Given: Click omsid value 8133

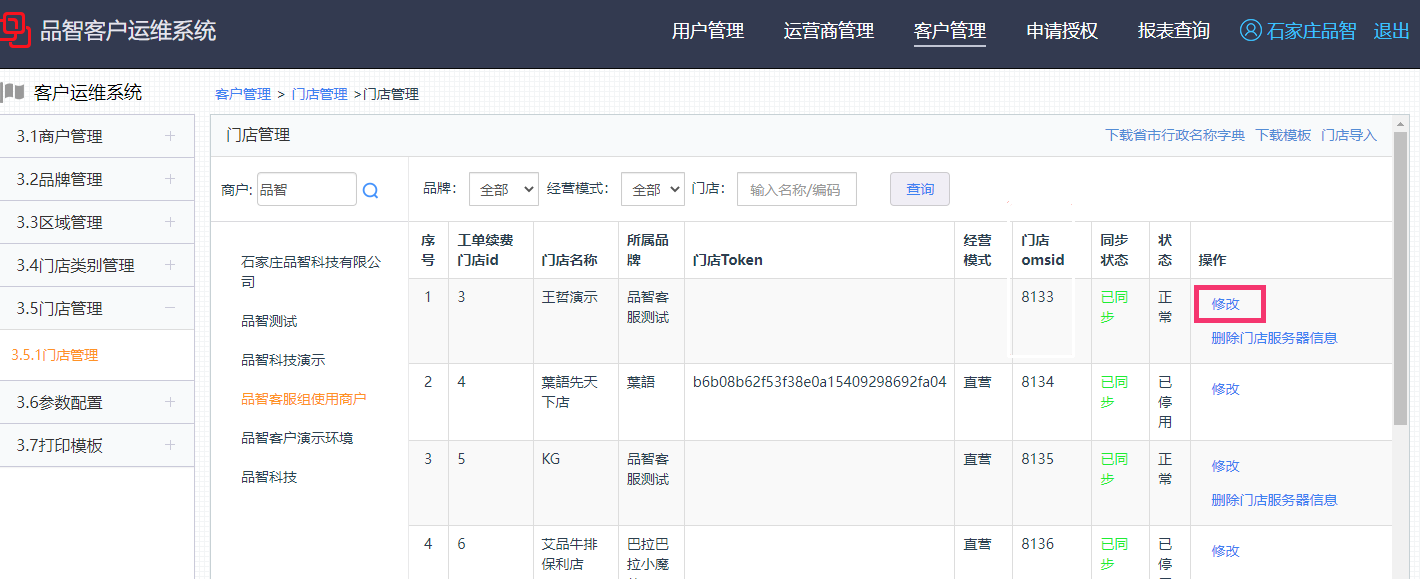Looking at the screenshot, I should 1037,297.
